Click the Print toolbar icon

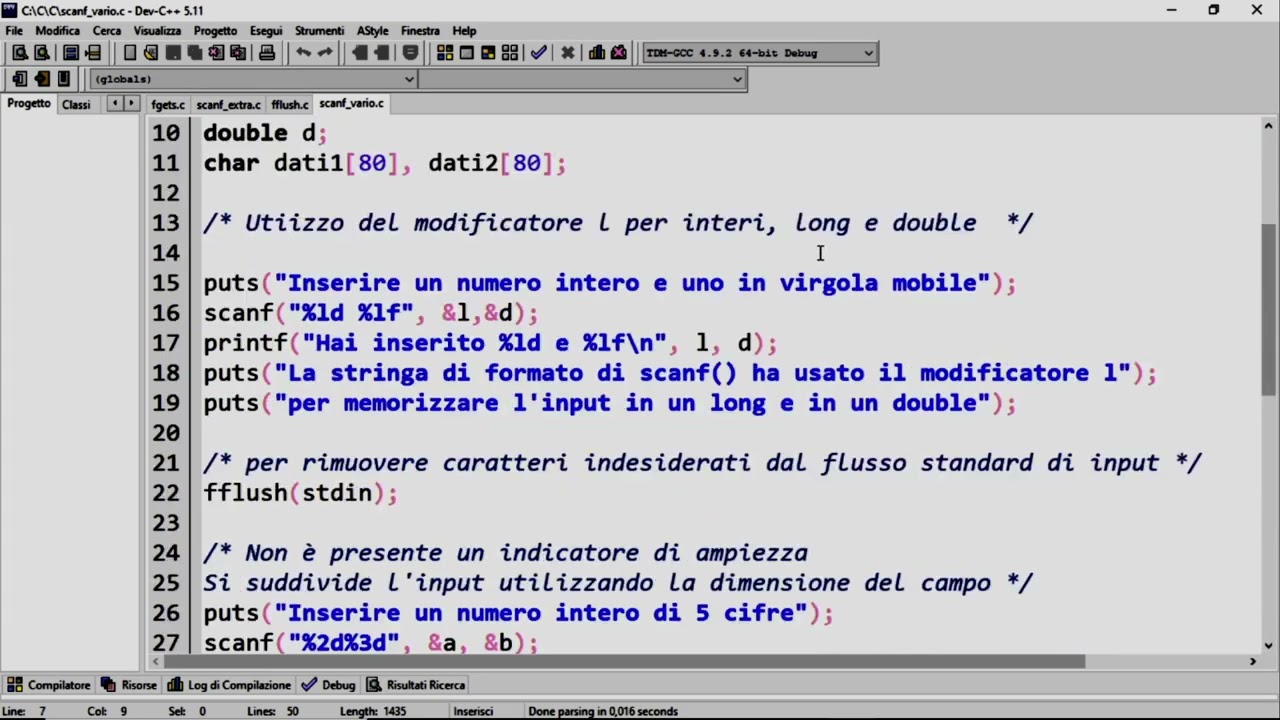[267, 53]
